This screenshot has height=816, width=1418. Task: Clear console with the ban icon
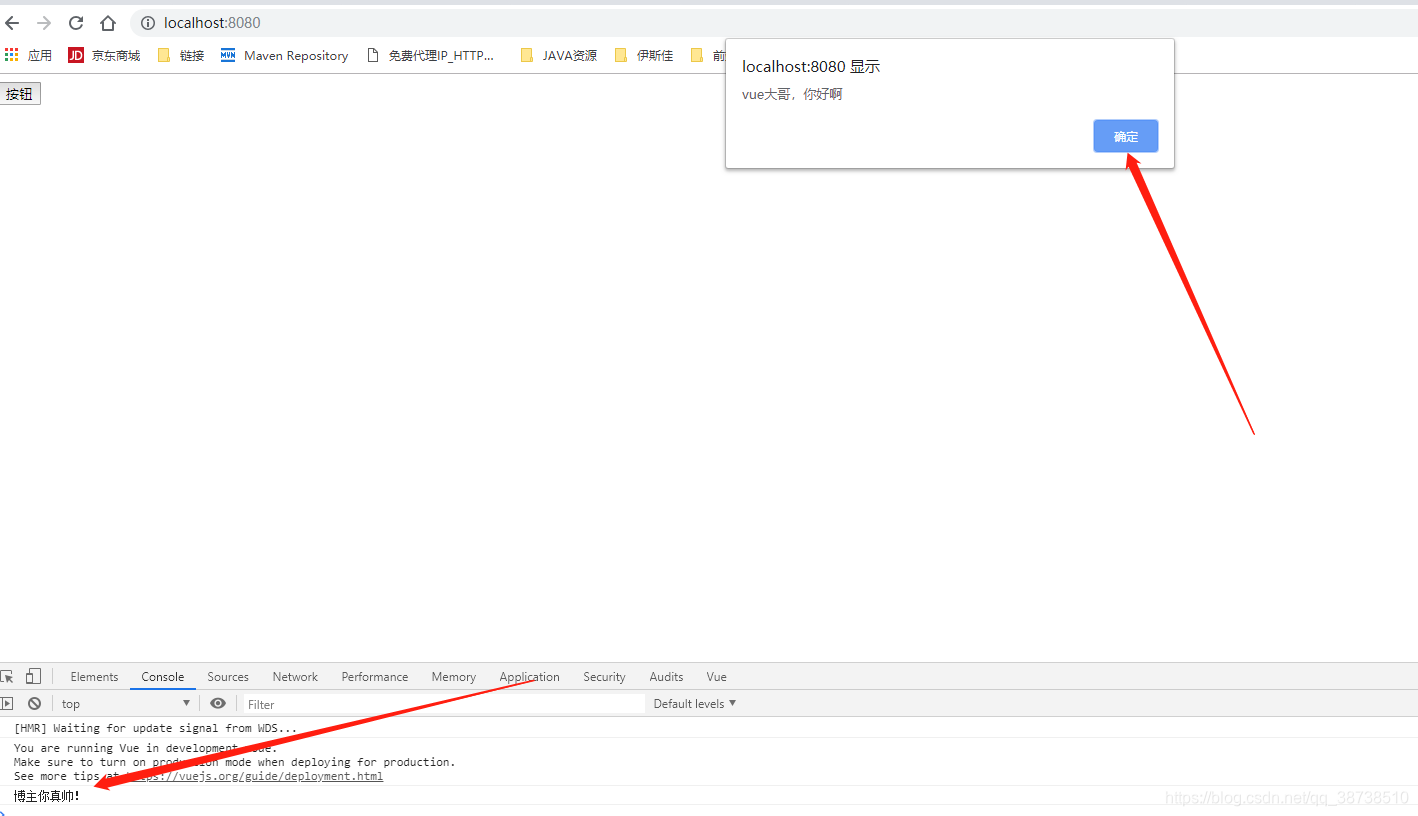tap(34, 704)
